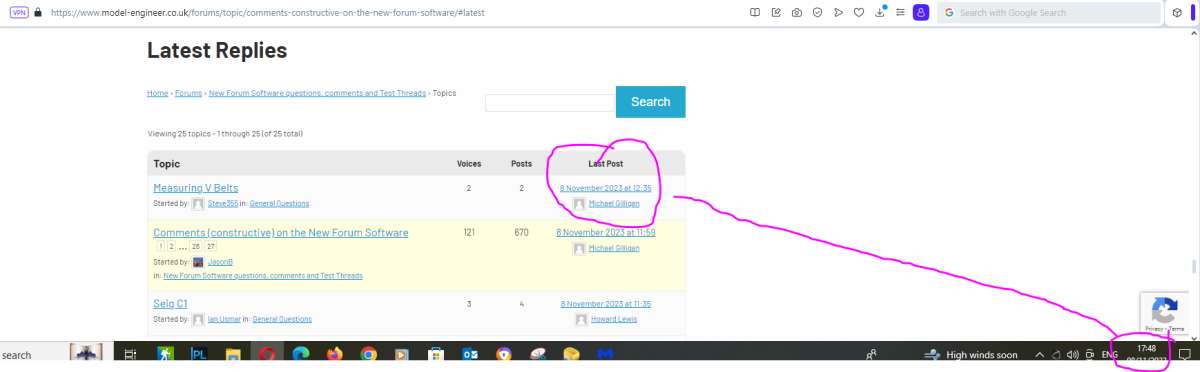Viewport: 1200px width, 372px height.
Task: Open the notification center icon
Action: tap(1184, 355)
